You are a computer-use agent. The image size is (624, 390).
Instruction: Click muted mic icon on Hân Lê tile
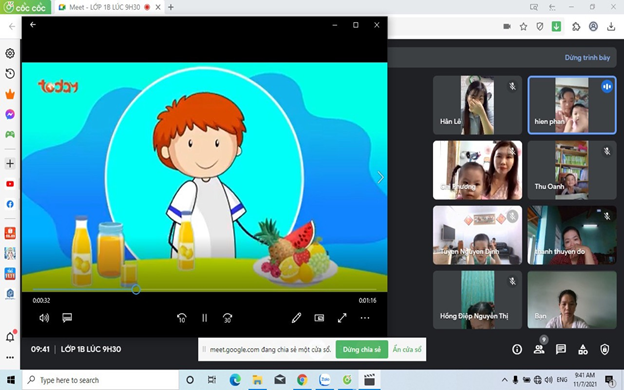pos(513,86)
